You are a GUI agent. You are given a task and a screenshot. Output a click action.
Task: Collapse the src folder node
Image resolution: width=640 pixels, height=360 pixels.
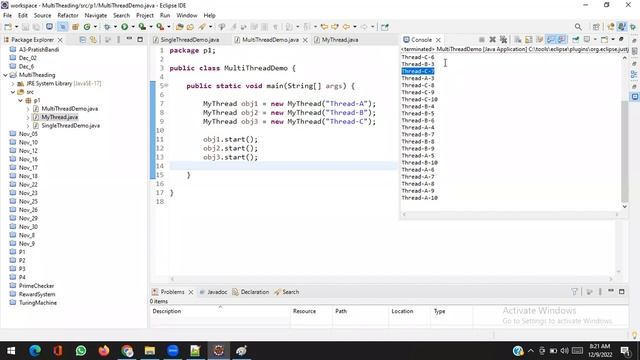pyautogui.click(x=13, y=92)
